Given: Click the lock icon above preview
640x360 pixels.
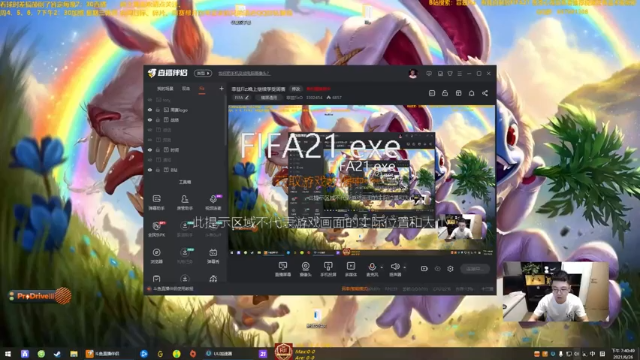Looking at the screenshot, I should [x=445, y=93].
